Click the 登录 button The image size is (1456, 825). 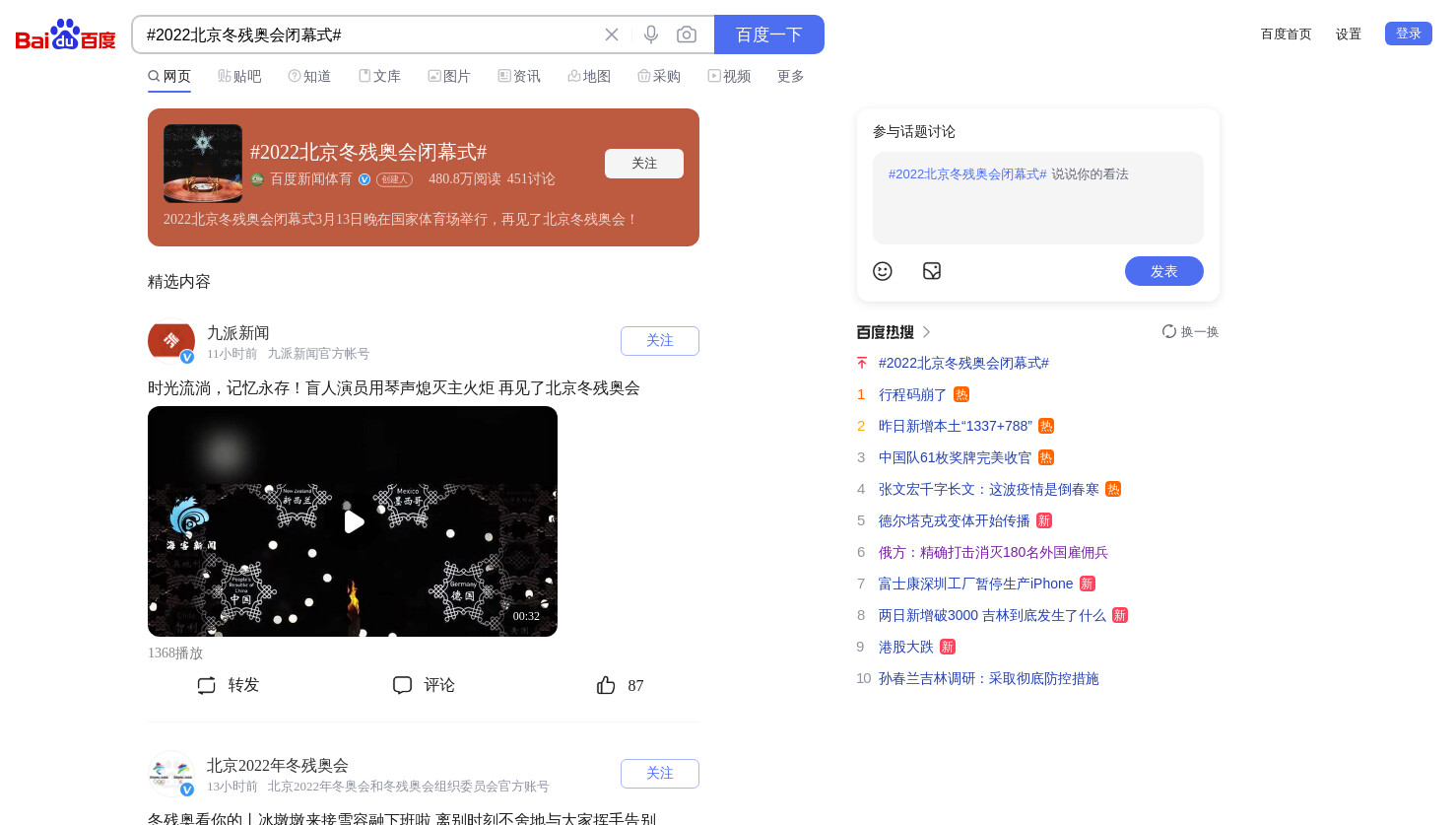[x=1409, y=34]
